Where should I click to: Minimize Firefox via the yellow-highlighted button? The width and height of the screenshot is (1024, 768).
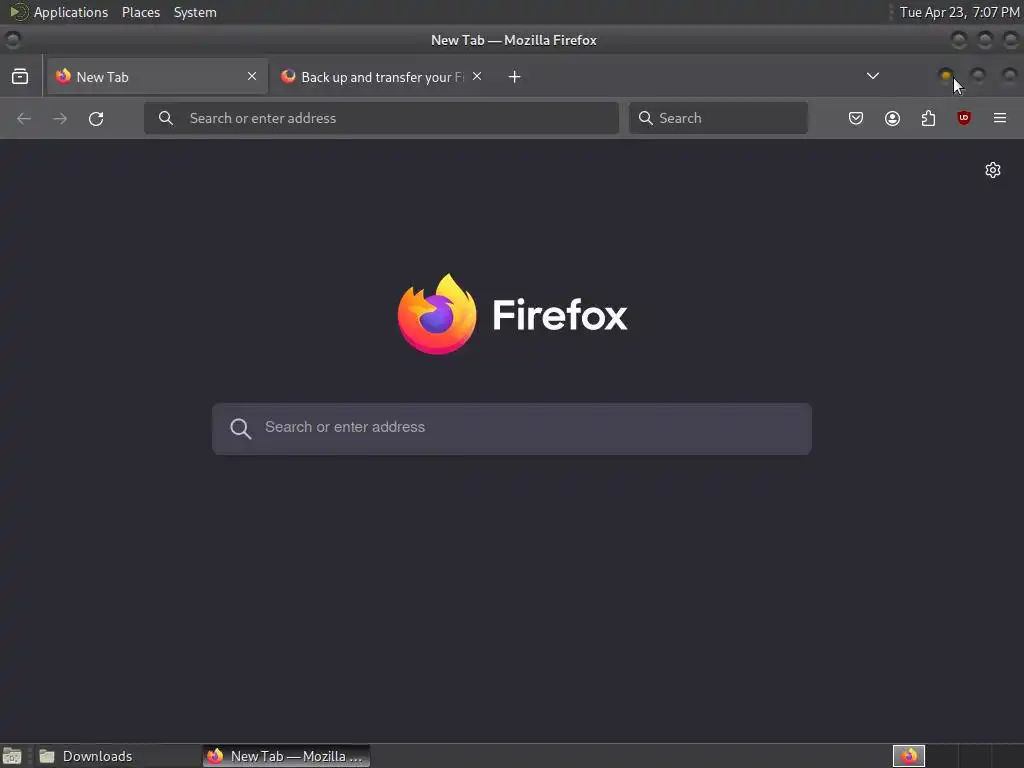point(946,76)
